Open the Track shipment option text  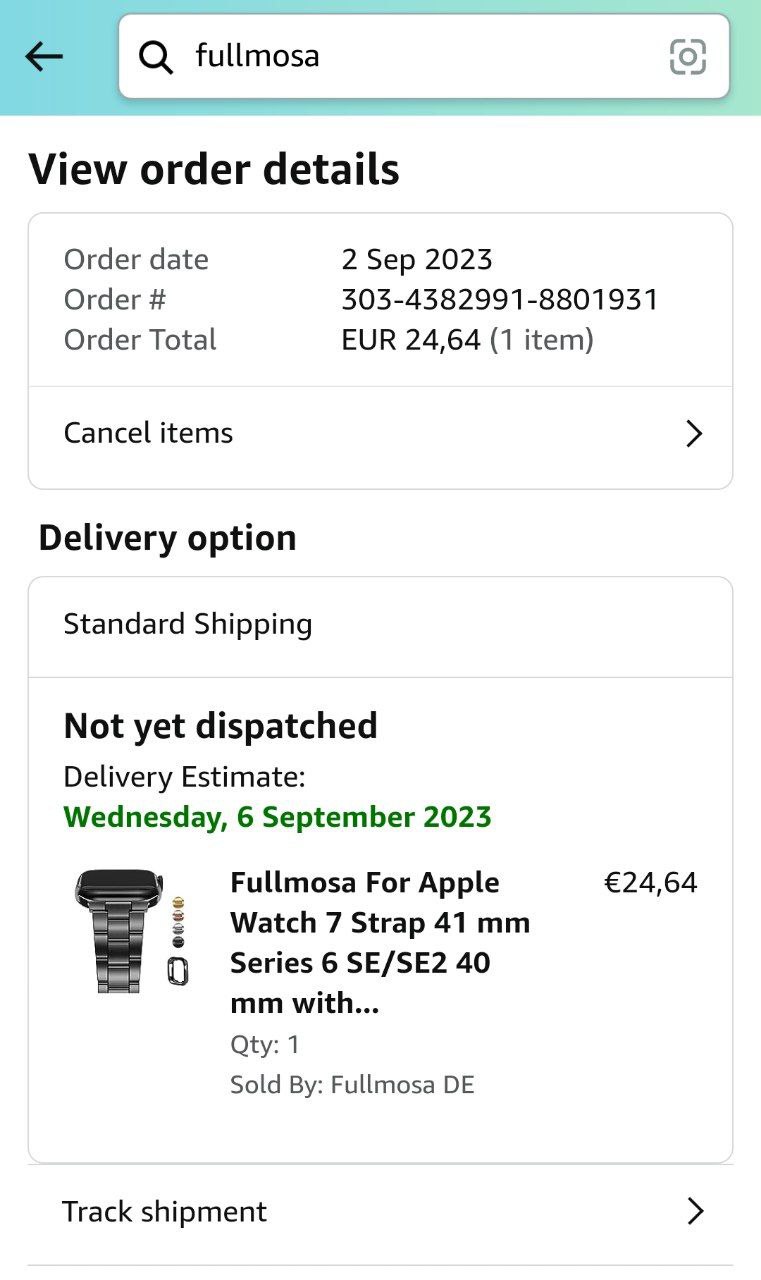(164, 1212)
